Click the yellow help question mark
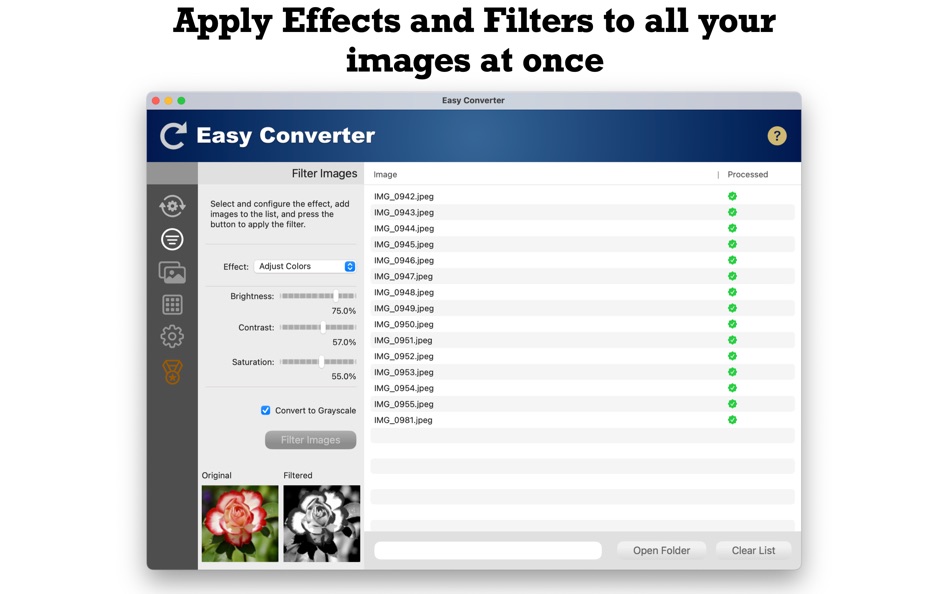The image size is (950, 594). click(777, 136)
